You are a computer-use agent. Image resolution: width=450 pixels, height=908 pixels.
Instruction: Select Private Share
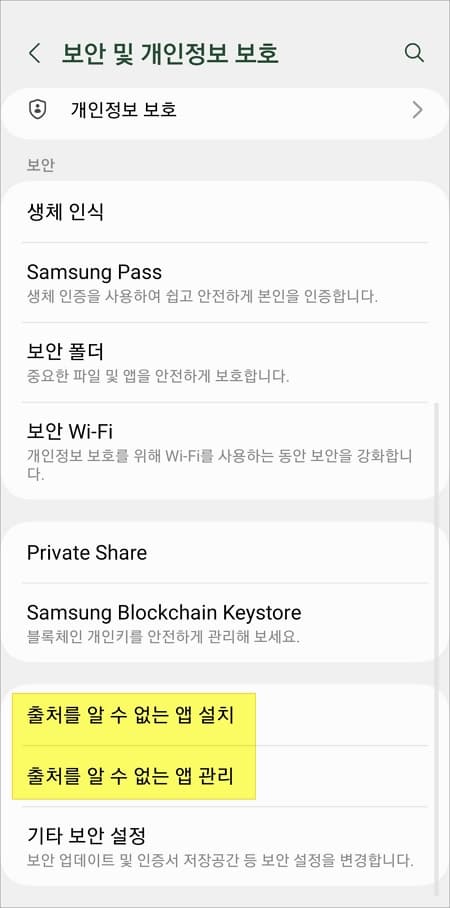tap(225, 552)
